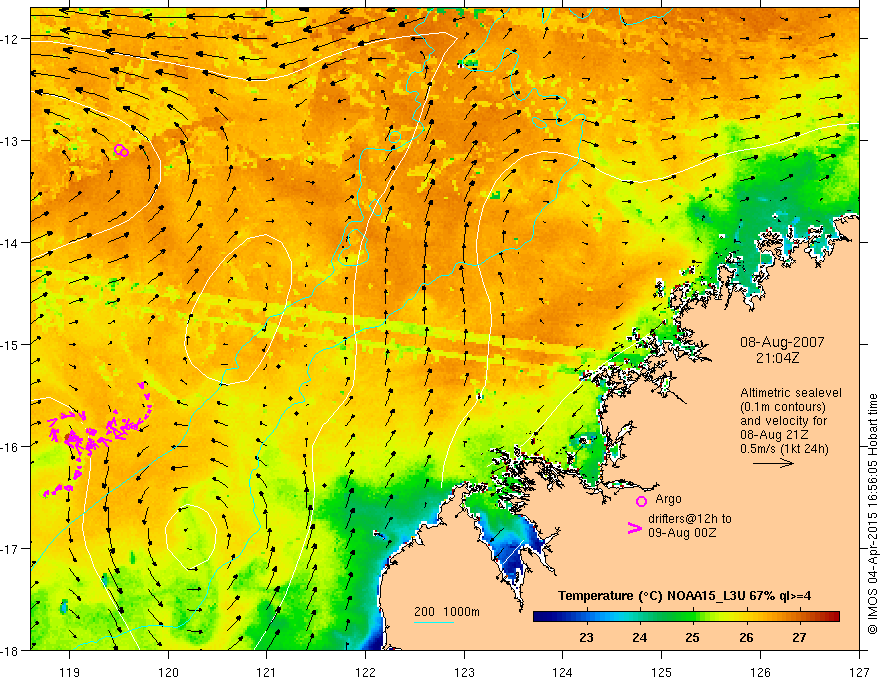Click the 0.5m/s velocity scale arrow
Viewport: 880px width, 680px height.
(x=773, y=463)
